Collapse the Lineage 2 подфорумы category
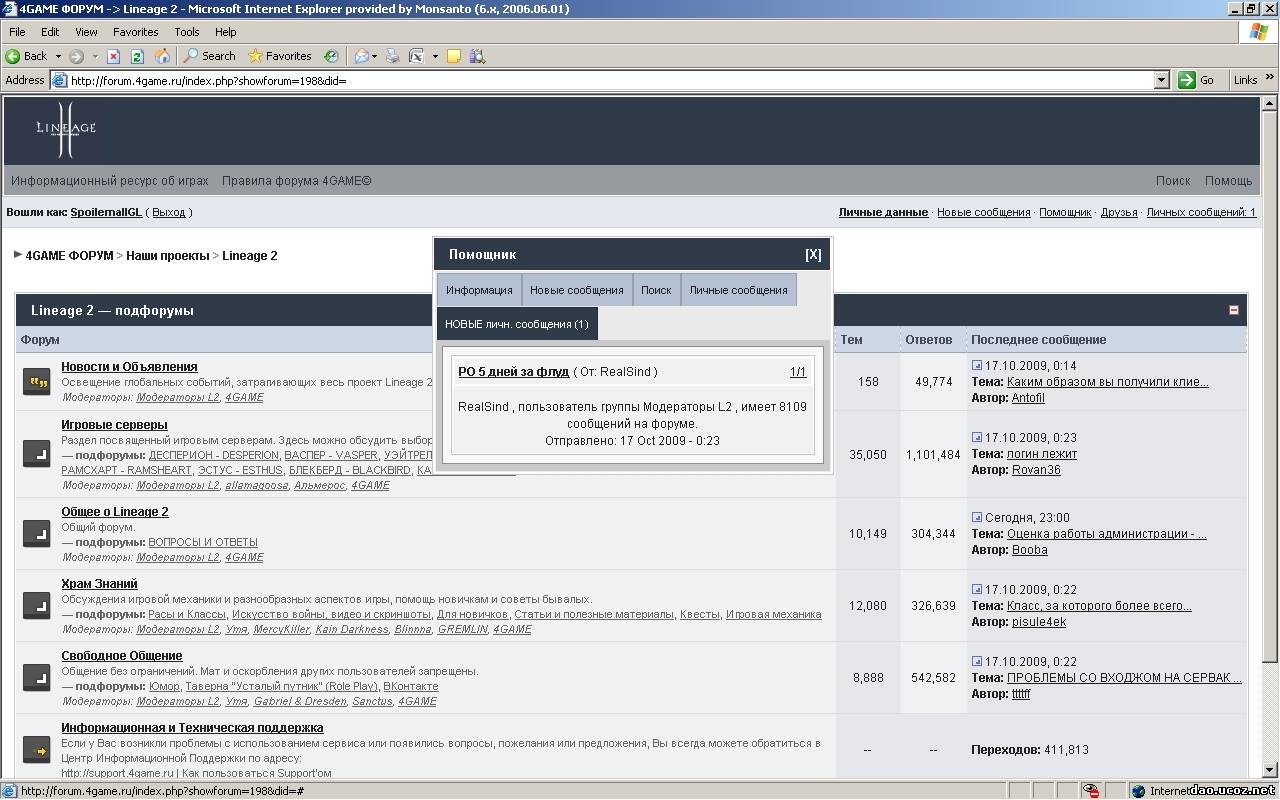 1233,310
